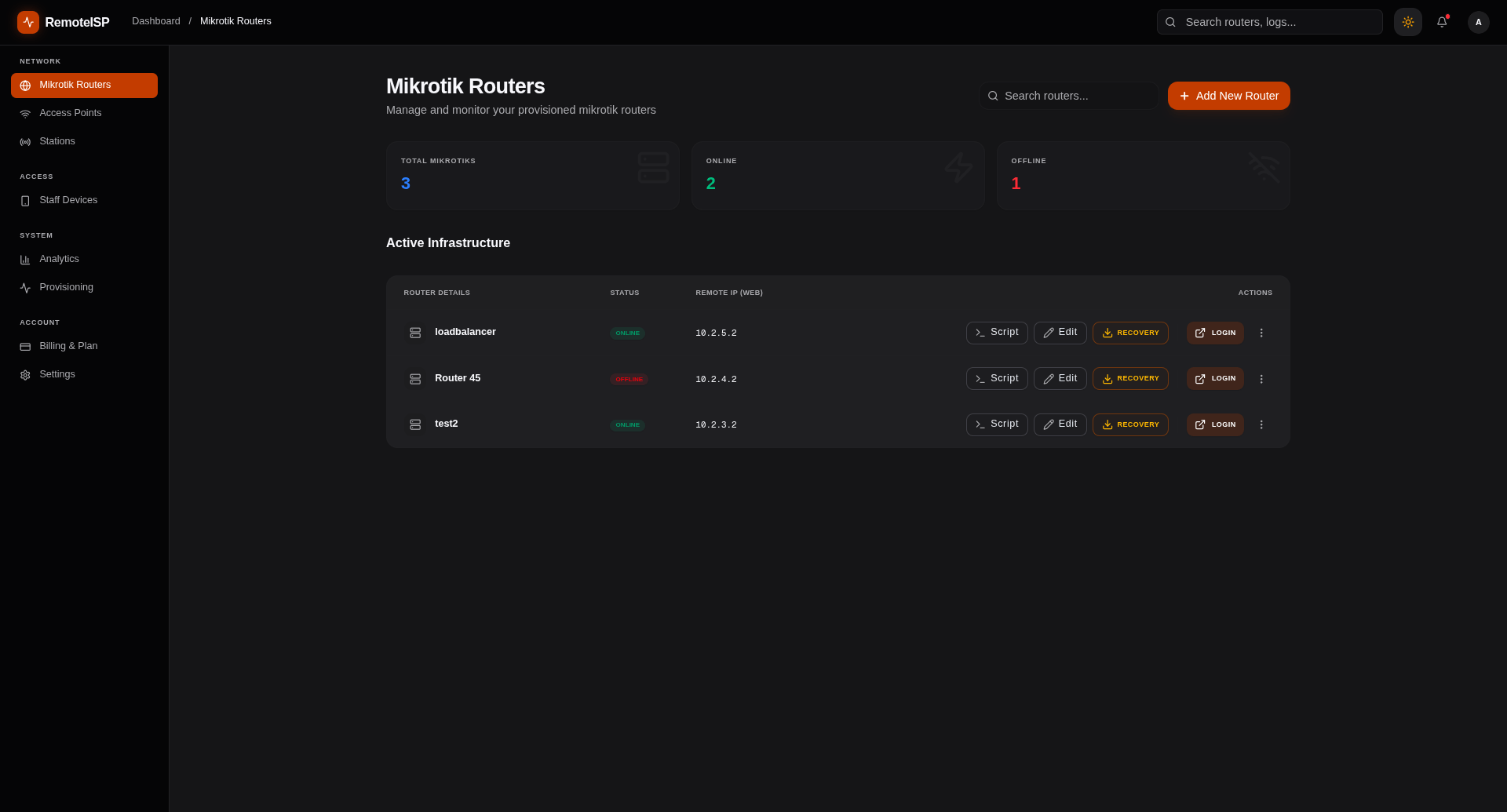Open Staff Devices in sidebar
The width and height of the screenshot is (1507, 812).
pos(84,201)
